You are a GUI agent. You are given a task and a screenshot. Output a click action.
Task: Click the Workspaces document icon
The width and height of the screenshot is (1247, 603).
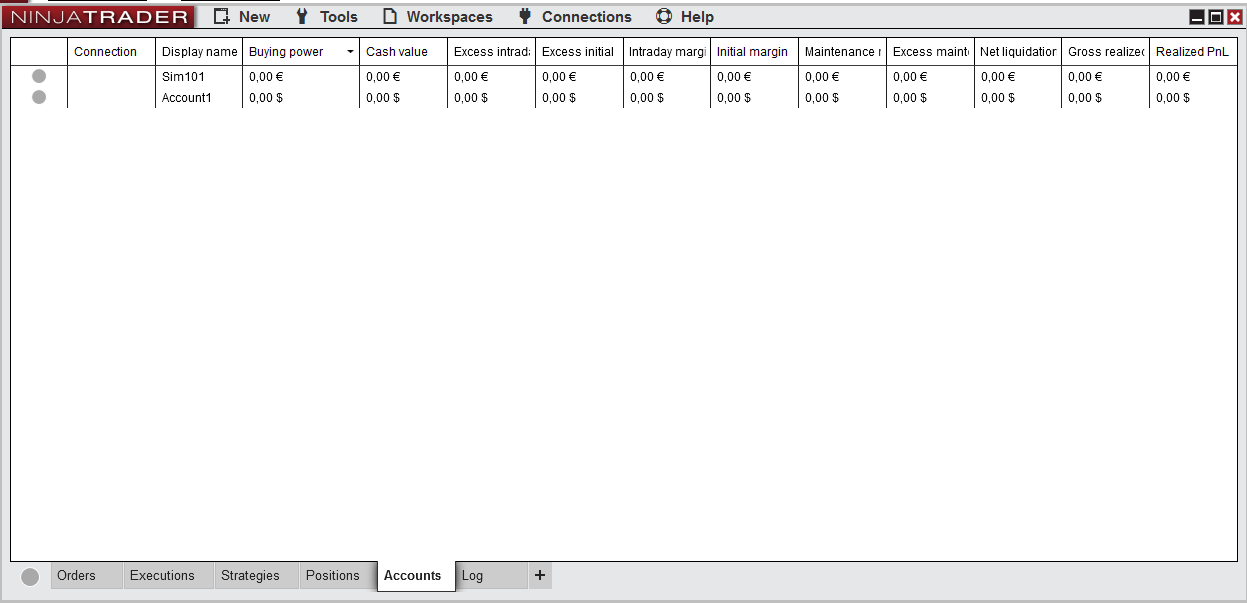point(390,17)
